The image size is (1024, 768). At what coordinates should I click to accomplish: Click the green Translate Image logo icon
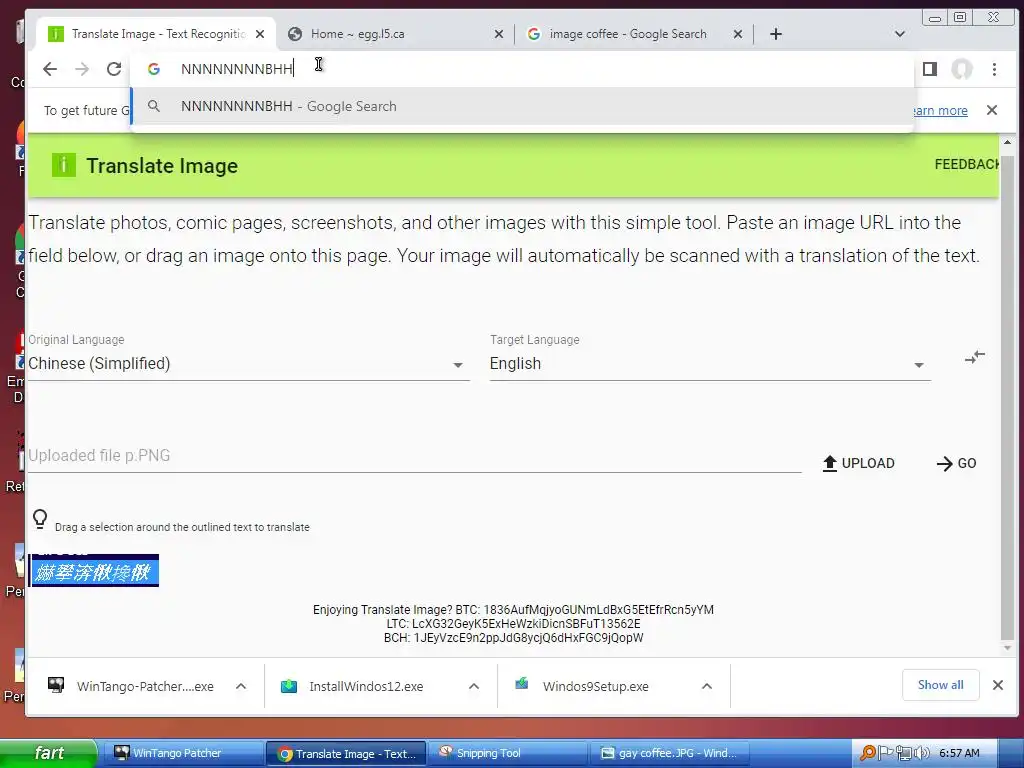[x=64, y=165]
